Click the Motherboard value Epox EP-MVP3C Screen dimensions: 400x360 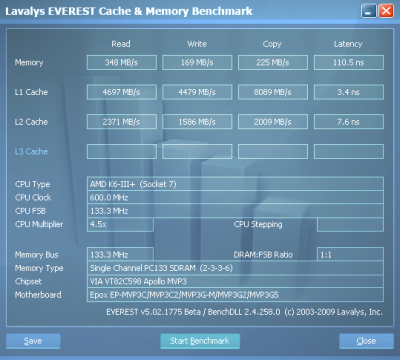pyautogui.click(x=235, y=295)
